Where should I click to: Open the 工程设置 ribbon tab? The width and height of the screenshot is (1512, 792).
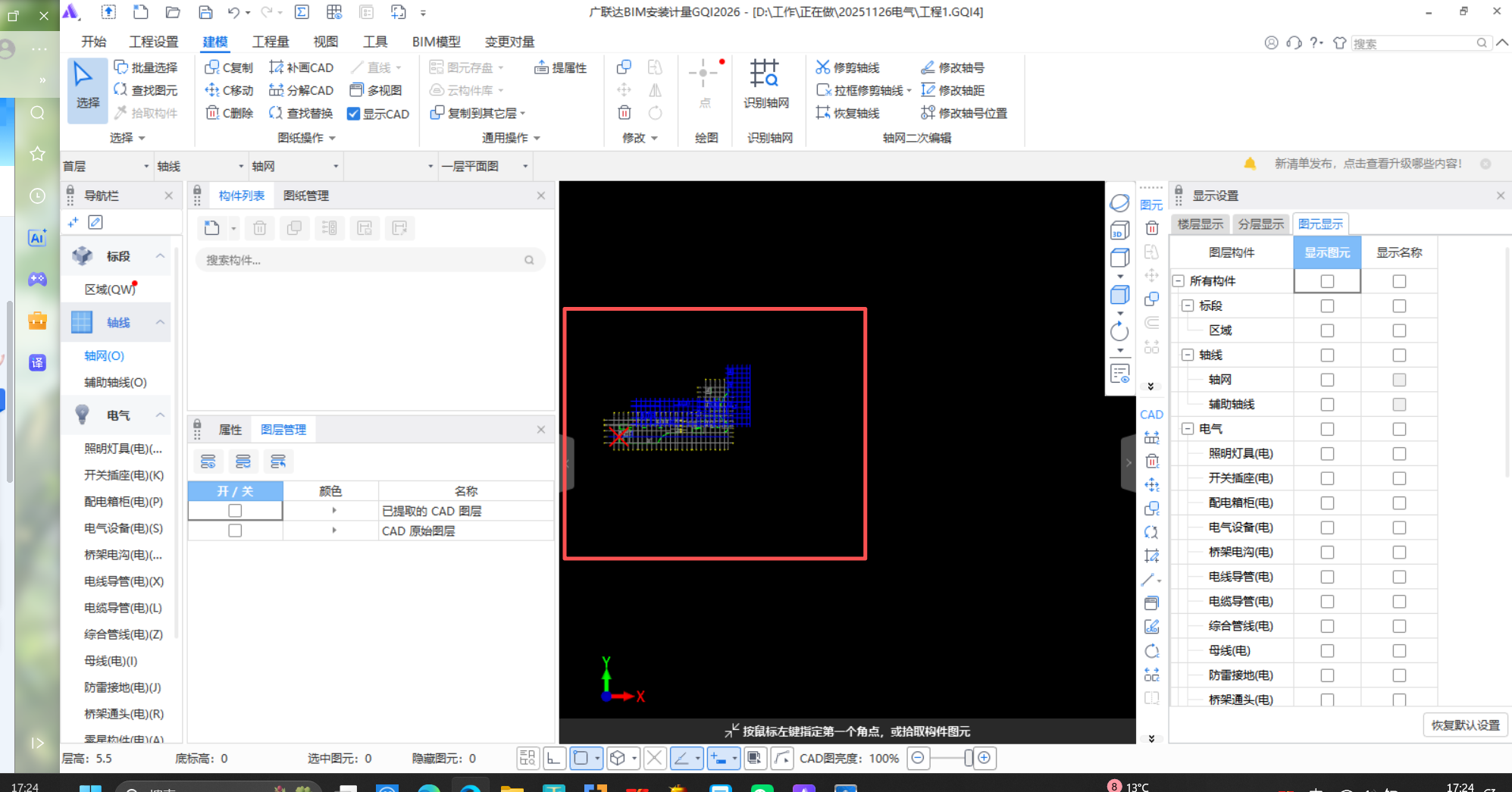coord(154,42)
